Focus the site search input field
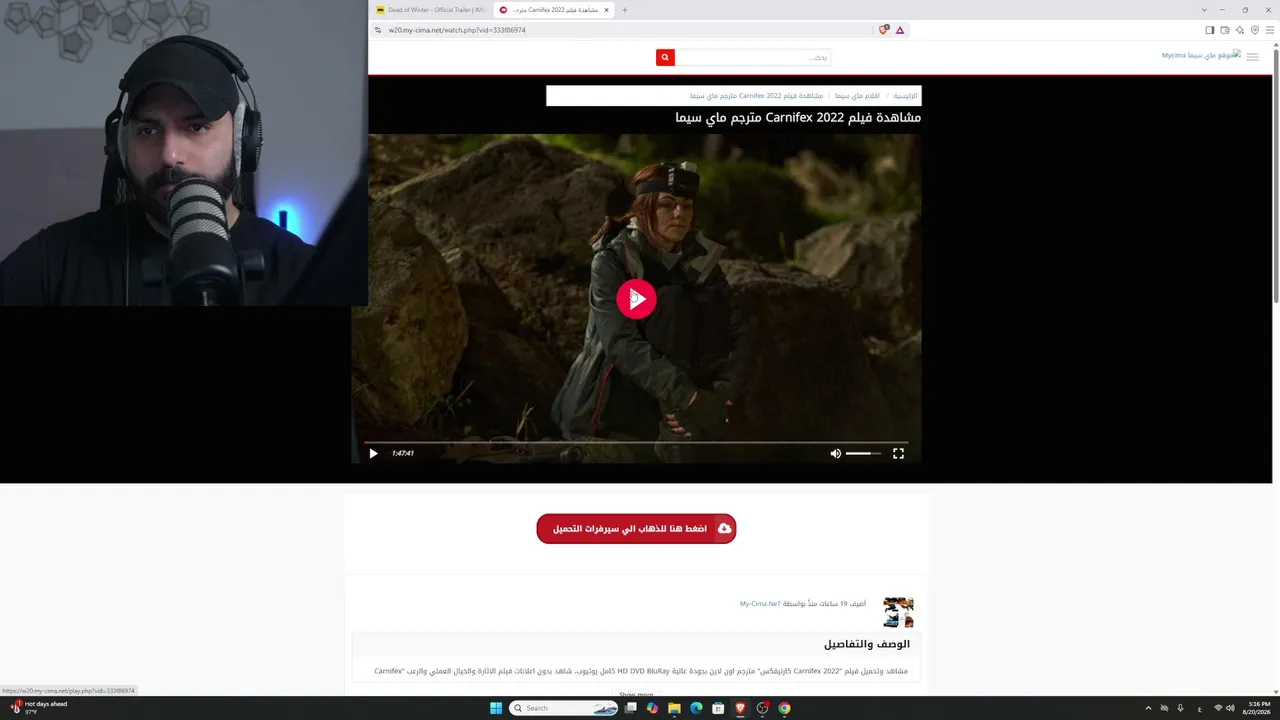The image size is (1280, 720). 753,58
